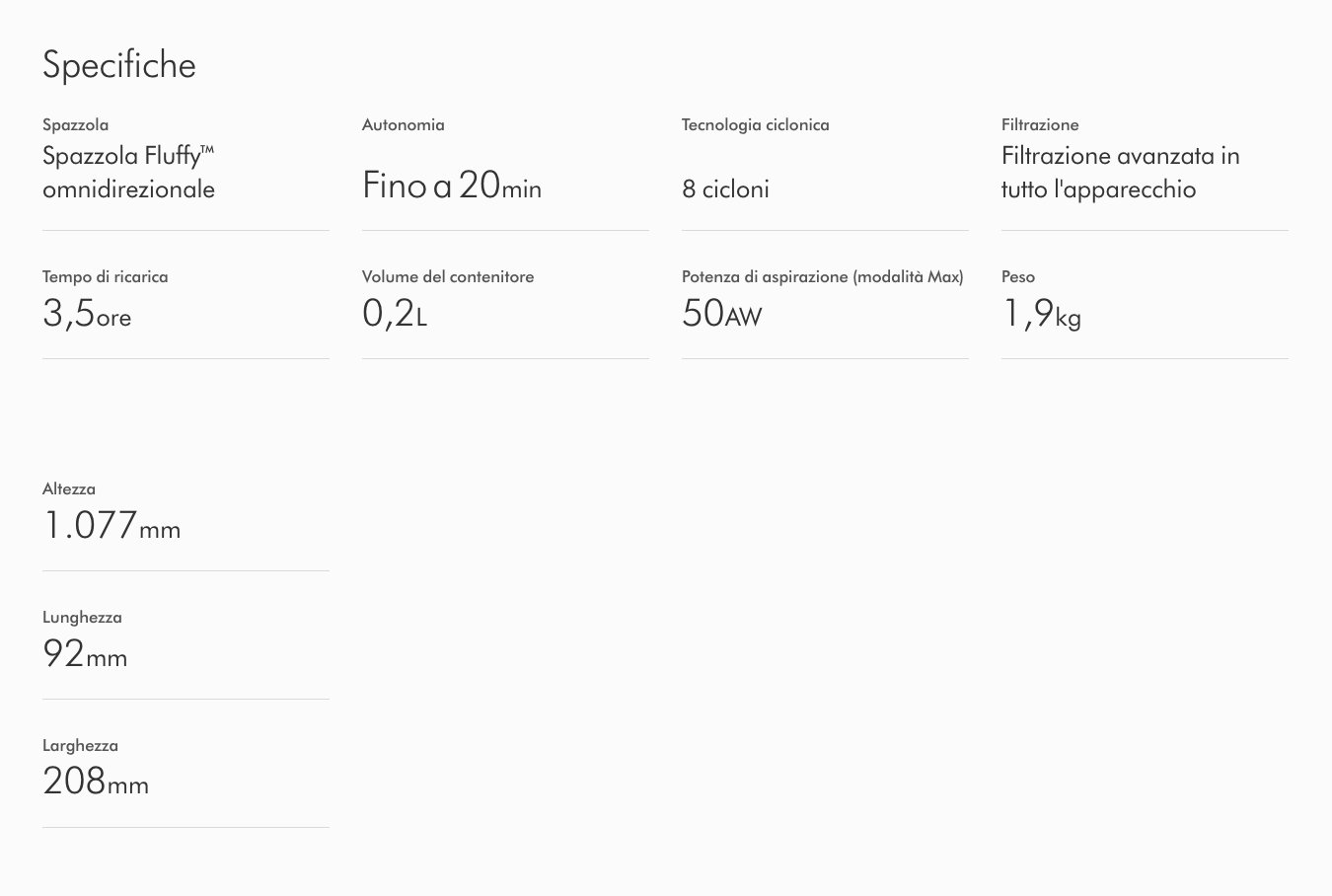Select the 1,9kg weight value
The width and height of the screenshot is (1332, 896).
(x=1042, y=314)
